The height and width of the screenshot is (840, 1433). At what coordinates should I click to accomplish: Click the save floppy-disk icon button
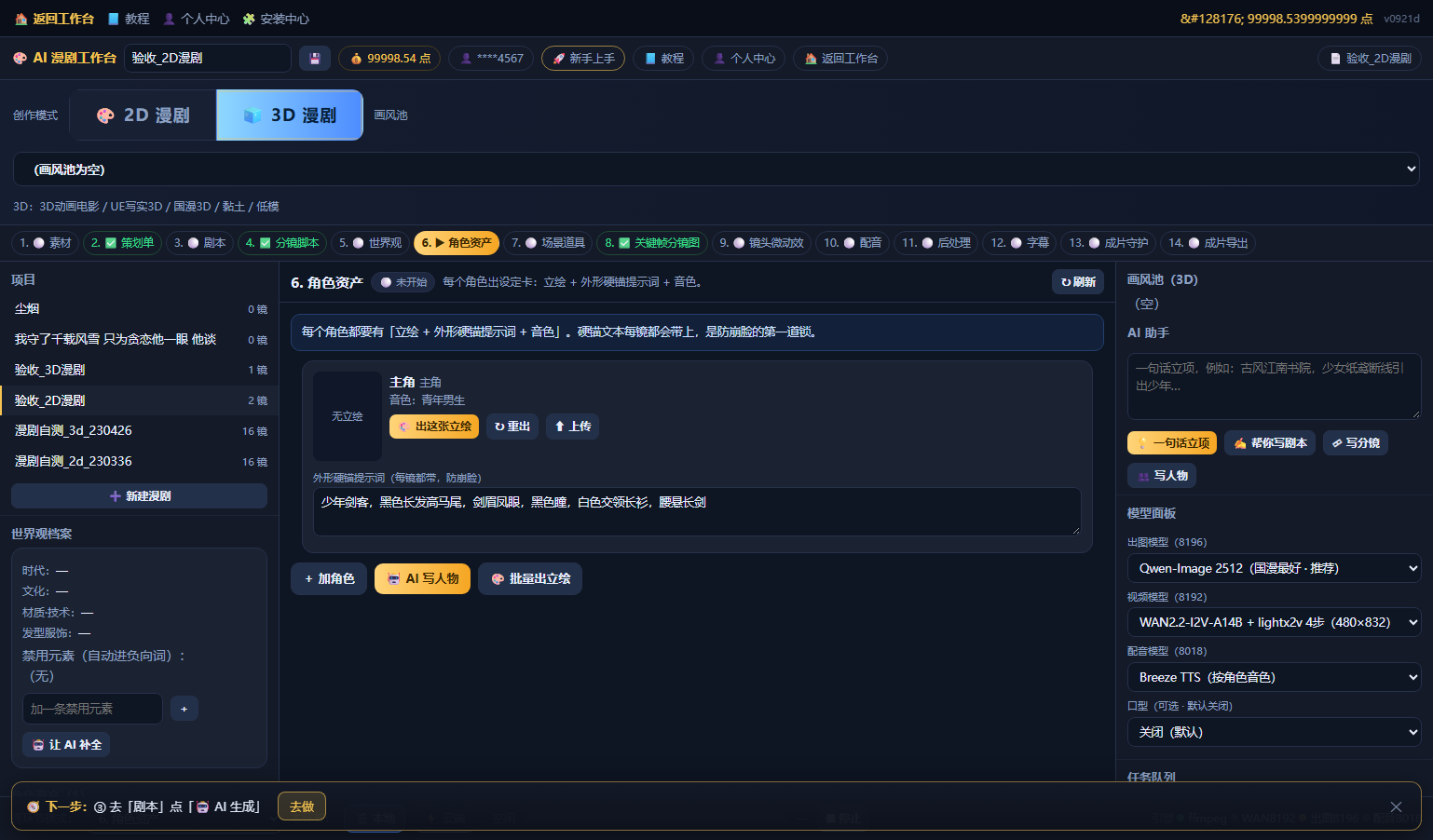(x=315, y=58)
